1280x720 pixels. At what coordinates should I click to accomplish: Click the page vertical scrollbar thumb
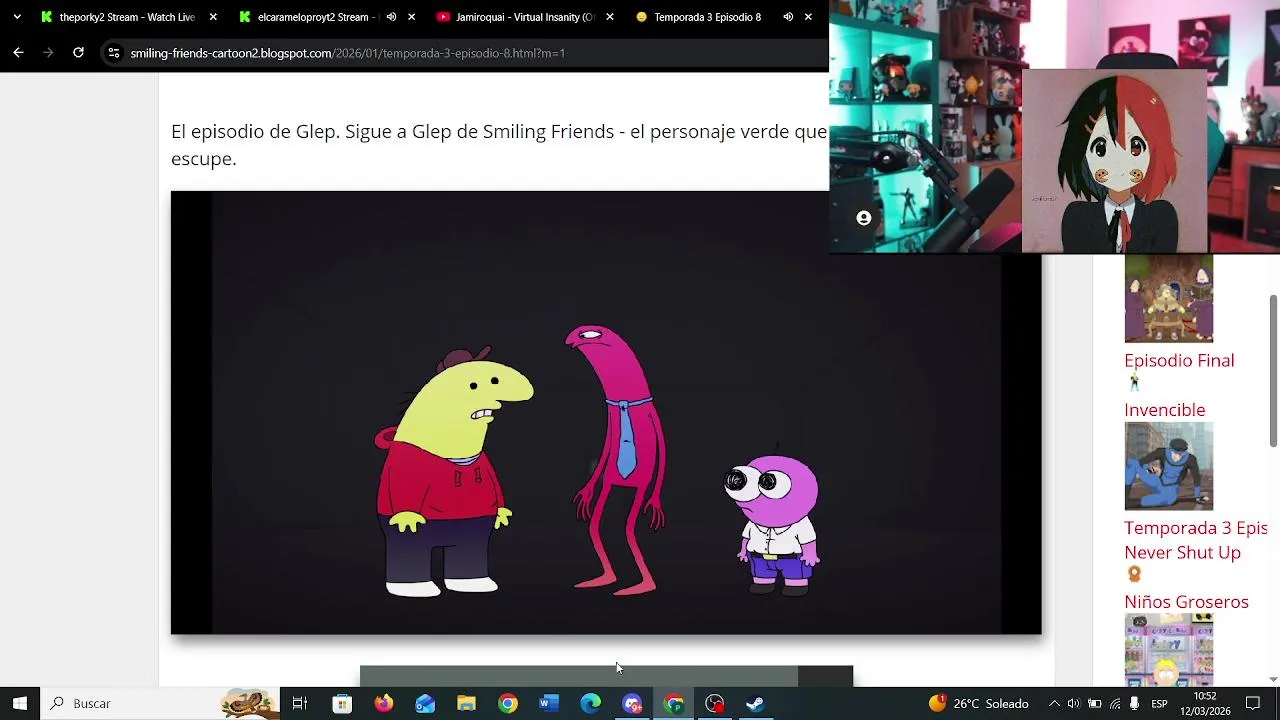1273,370
